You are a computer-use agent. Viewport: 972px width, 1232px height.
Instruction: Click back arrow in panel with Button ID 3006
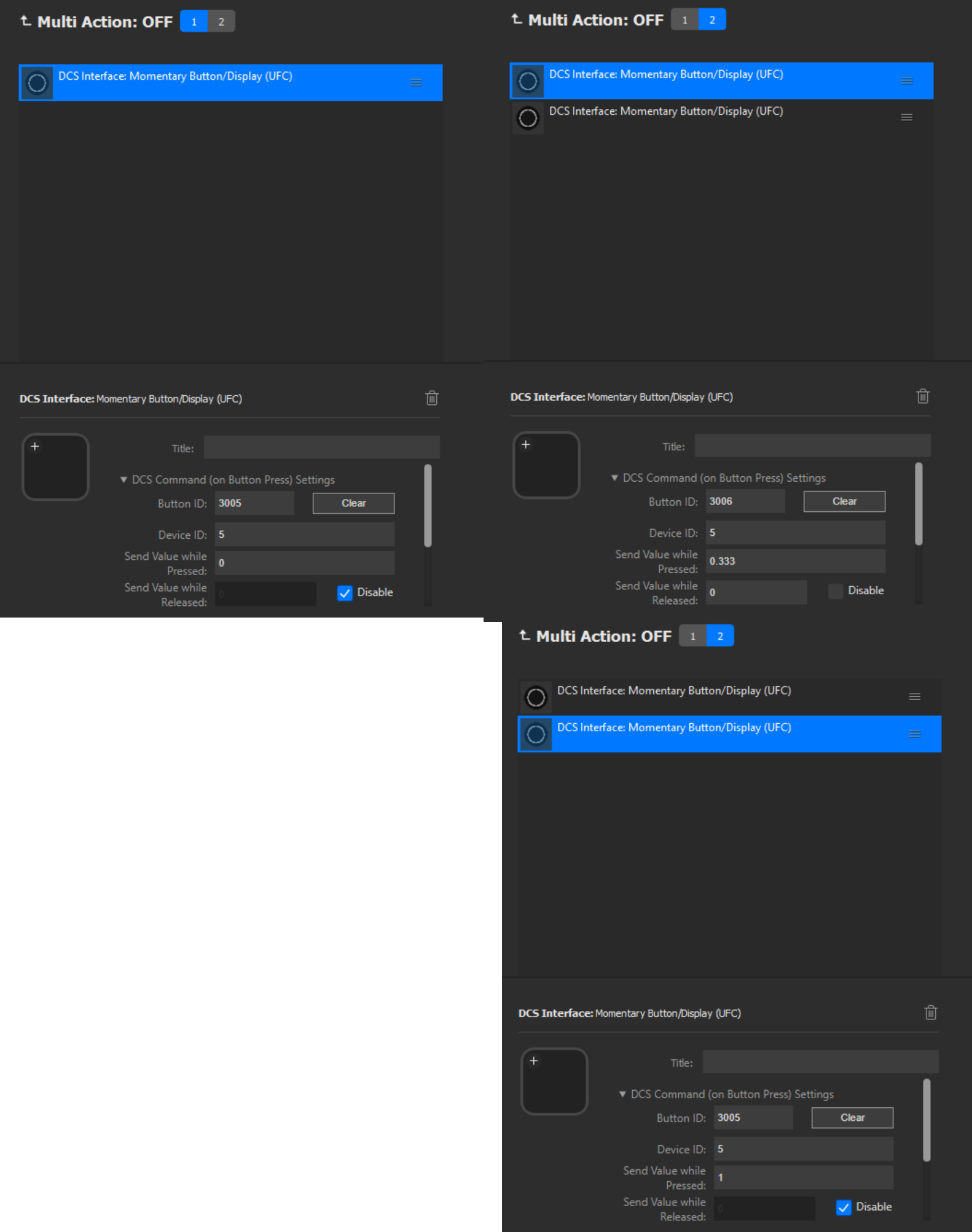(x=517, y=19)
